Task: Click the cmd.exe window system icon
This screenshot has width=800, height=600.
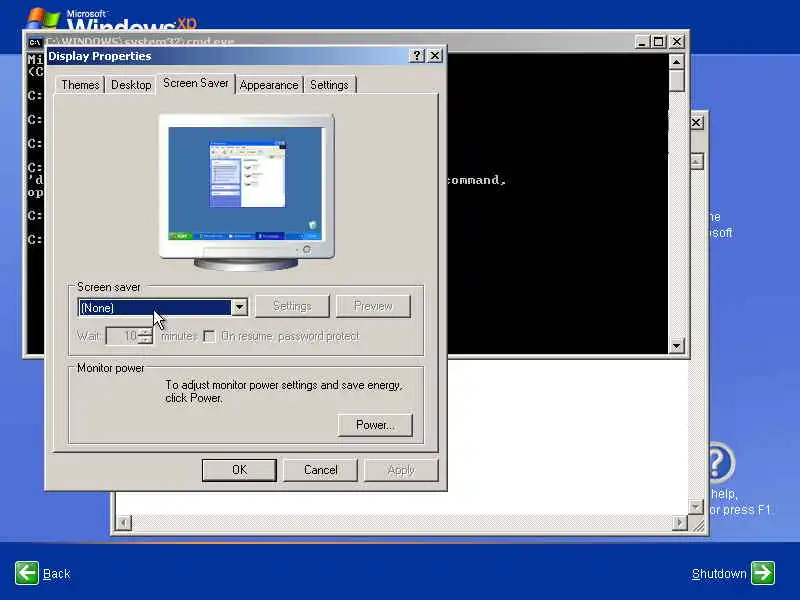Action: 35,42
